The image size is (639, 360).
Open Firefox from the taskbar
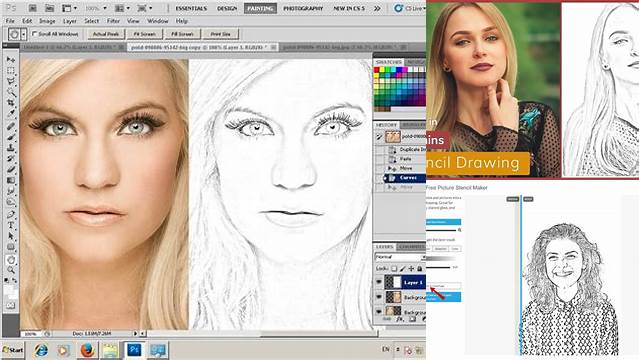click(87, 350)
